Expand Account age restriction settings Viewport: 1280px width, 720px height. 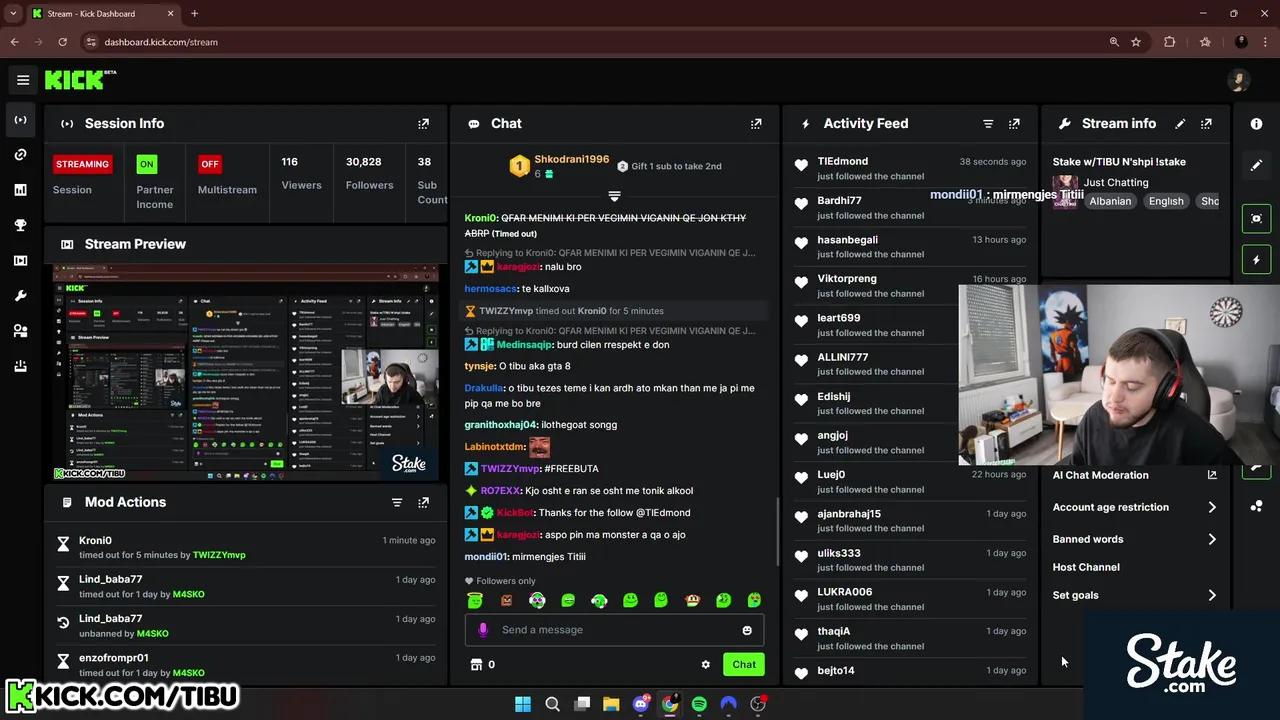click(1134, 507)
